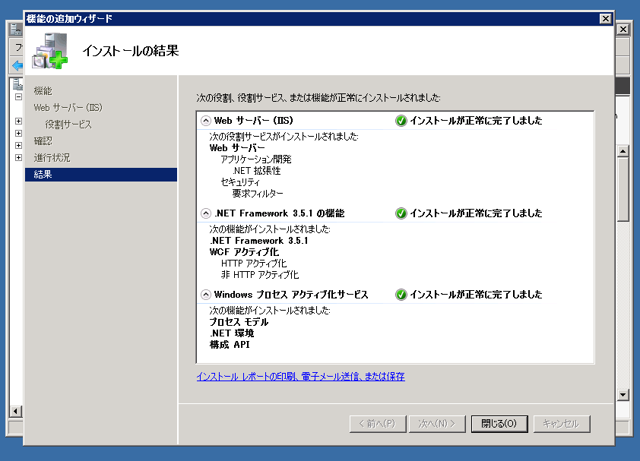Image resolution: width=640 pixels, height=461 pixels.
Task: Click the WCF アクティブ化 entry
Action: 244,252
